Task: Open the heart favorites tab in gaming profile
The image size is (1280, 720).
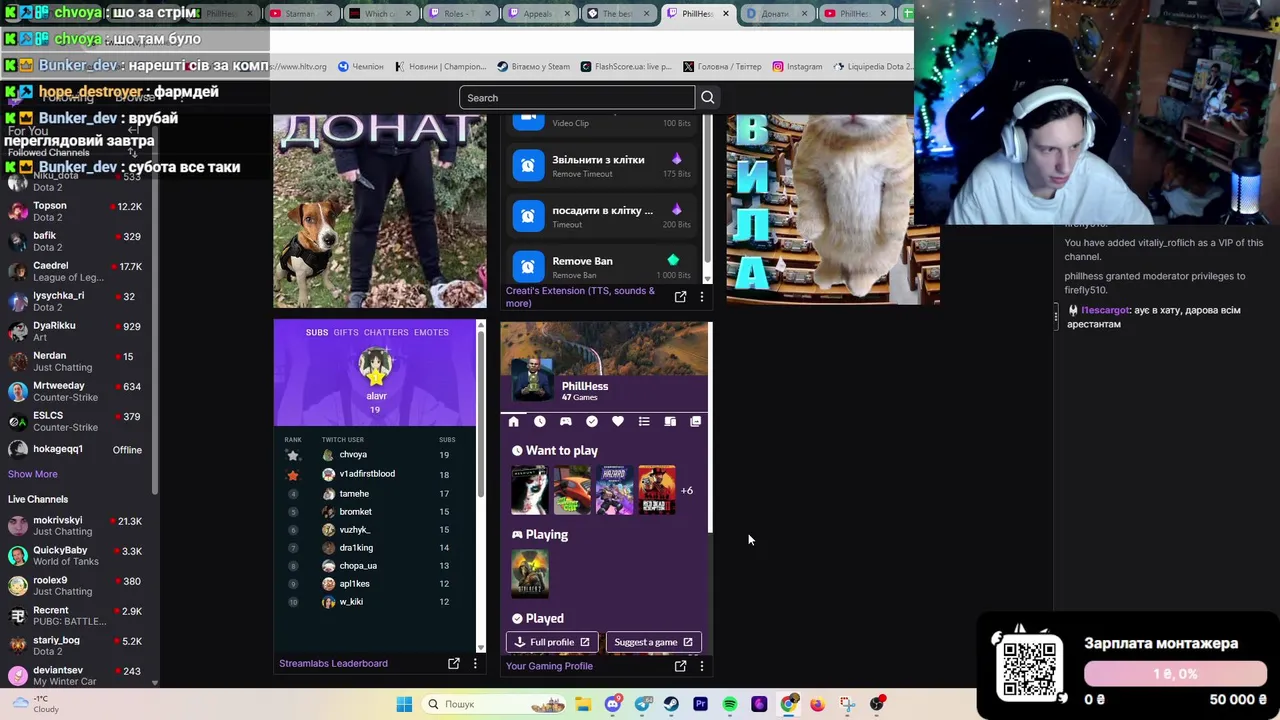Action: coord(618,422)
